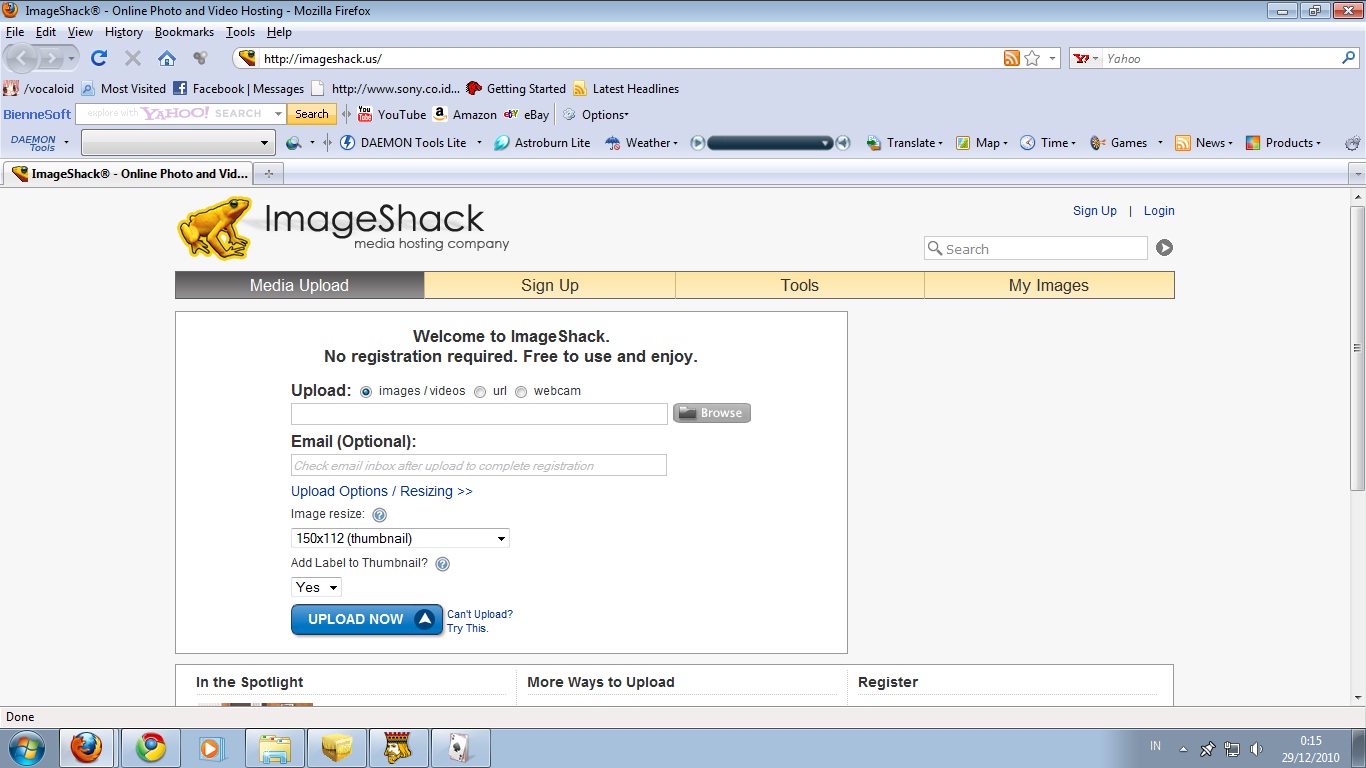The height and width of the screenshot is (768, 1366).
Task: Open Windows Explorer from the taskbar
Action: [x=274, y=747]
